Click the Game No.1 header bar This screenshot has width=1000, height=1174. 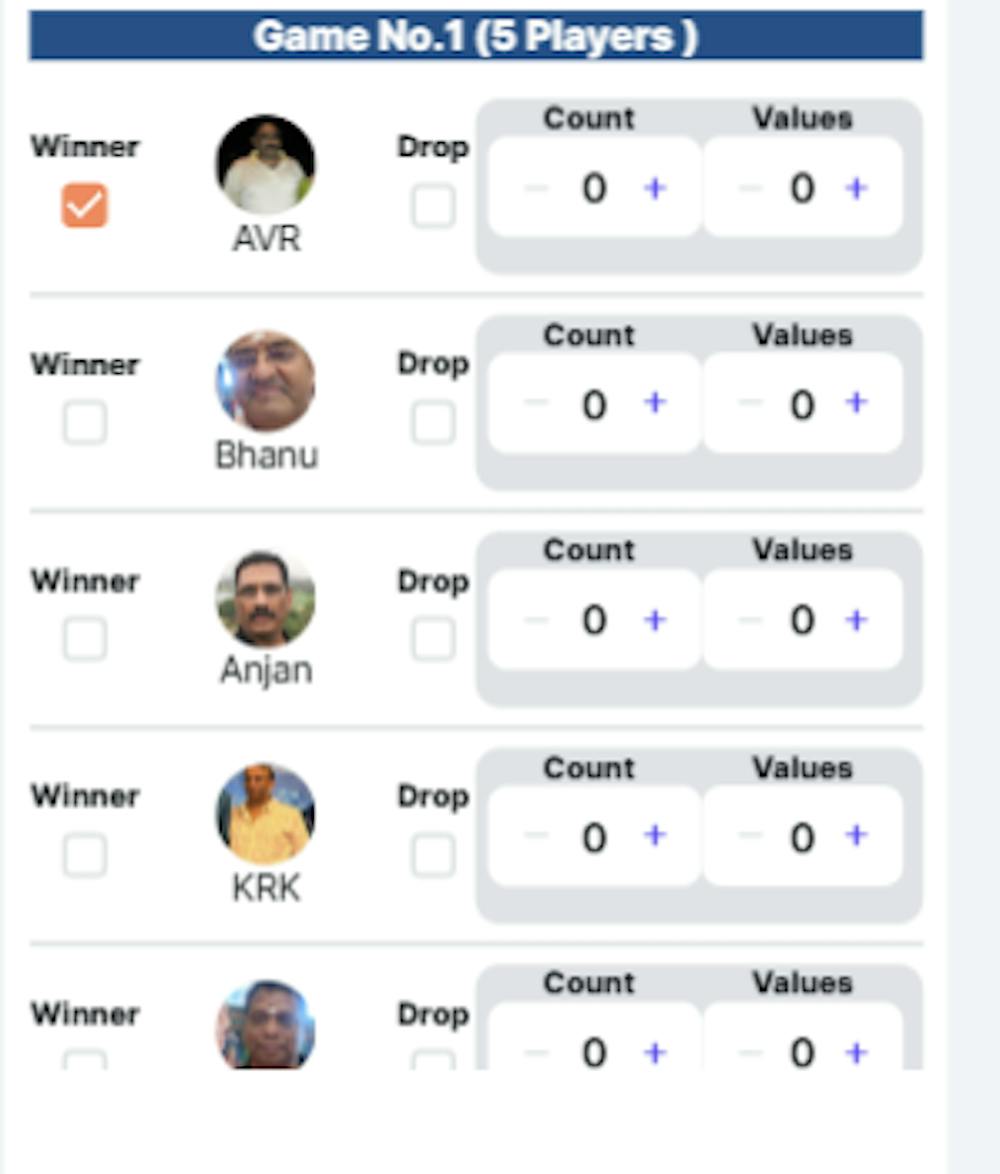475,36
